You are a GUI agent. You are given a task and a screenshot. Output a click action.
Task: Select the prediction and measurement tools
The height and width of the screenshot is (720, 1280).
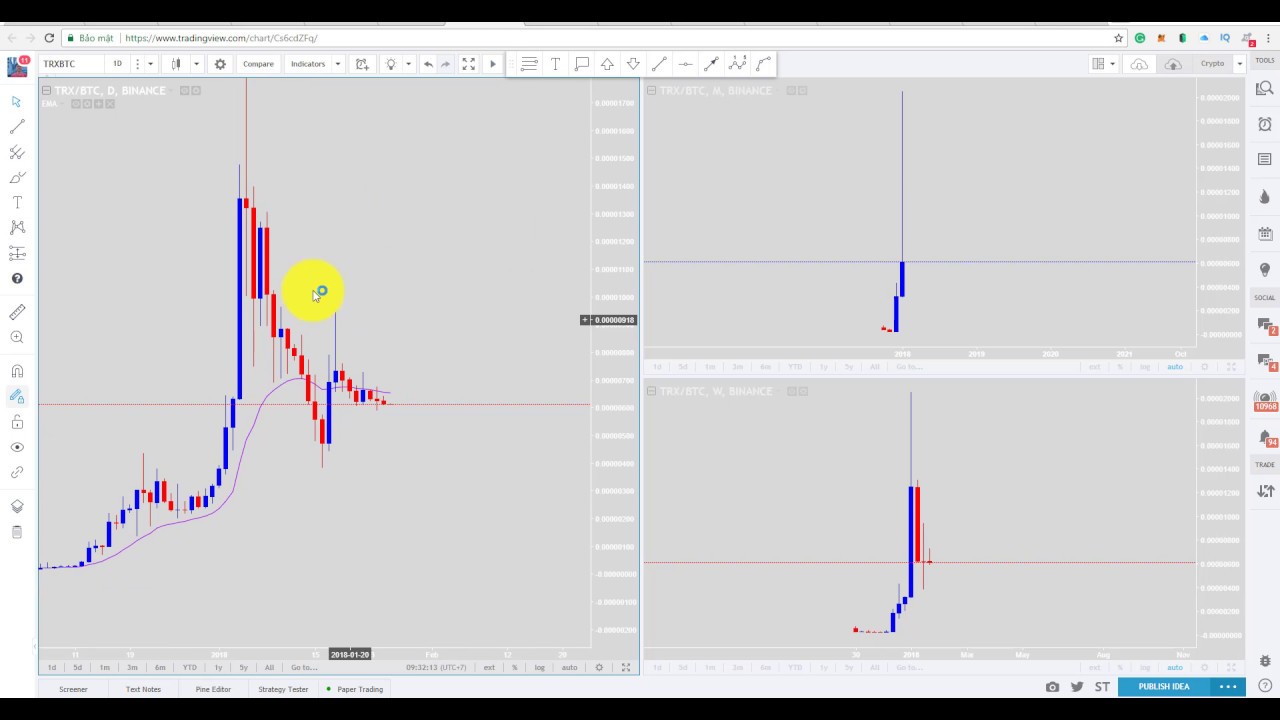click(x=17, y=252)
